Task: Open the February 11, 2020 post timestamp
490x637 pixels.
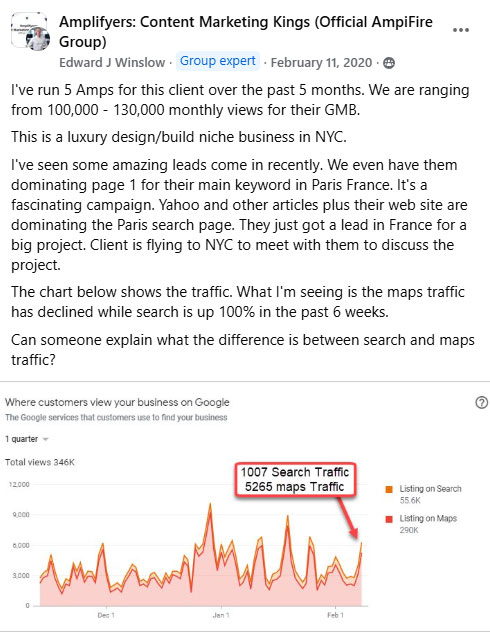Action: (321, 63)
